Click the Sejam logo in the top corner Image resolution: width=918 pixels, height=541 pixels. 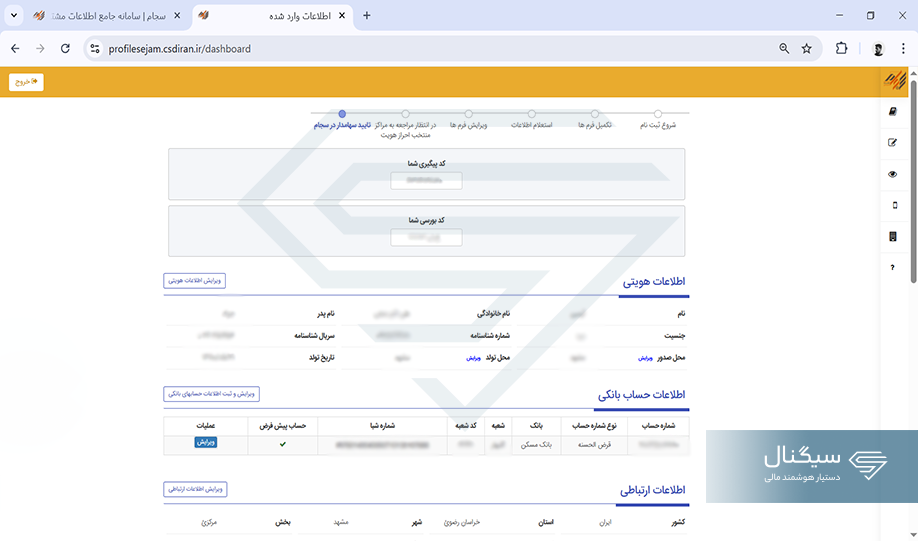point(893,80)
